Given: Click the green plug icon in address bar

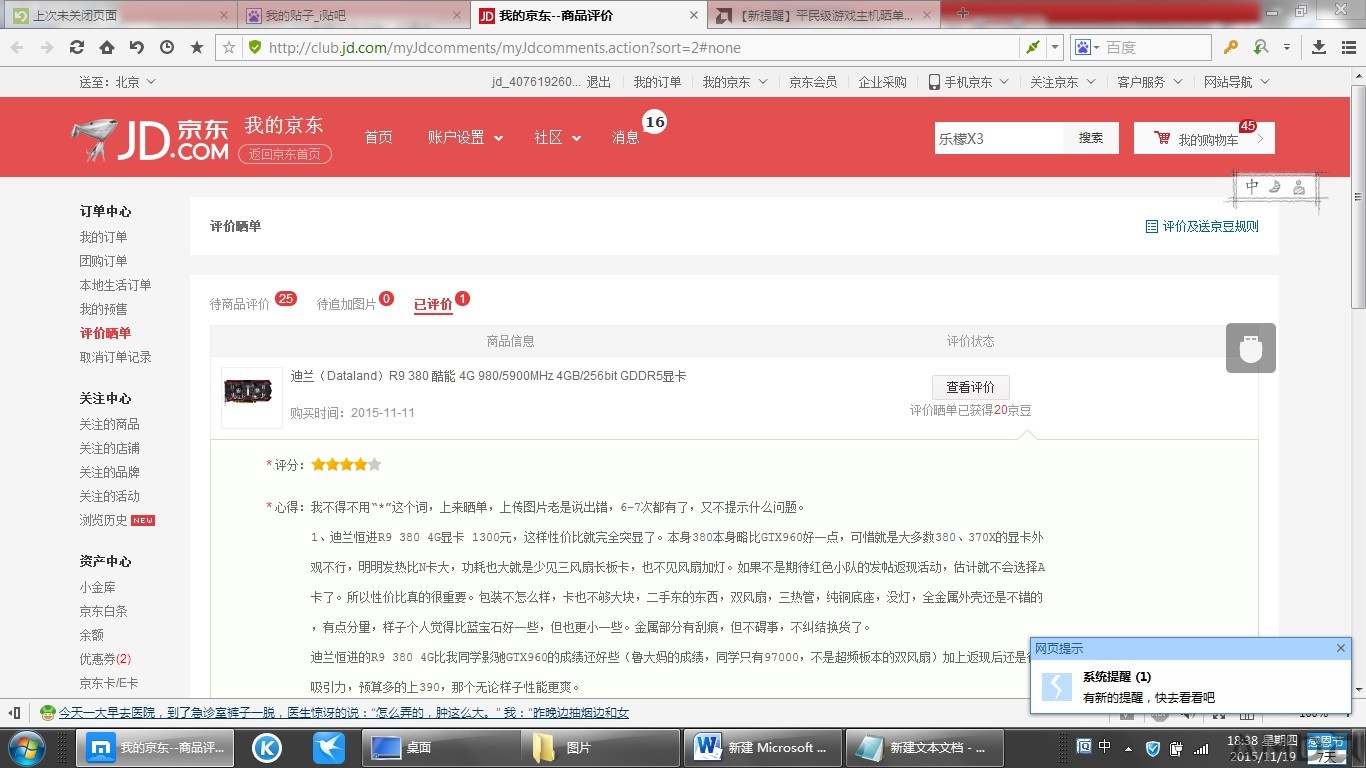Looking at the screenshot, I should point(1032,47).
